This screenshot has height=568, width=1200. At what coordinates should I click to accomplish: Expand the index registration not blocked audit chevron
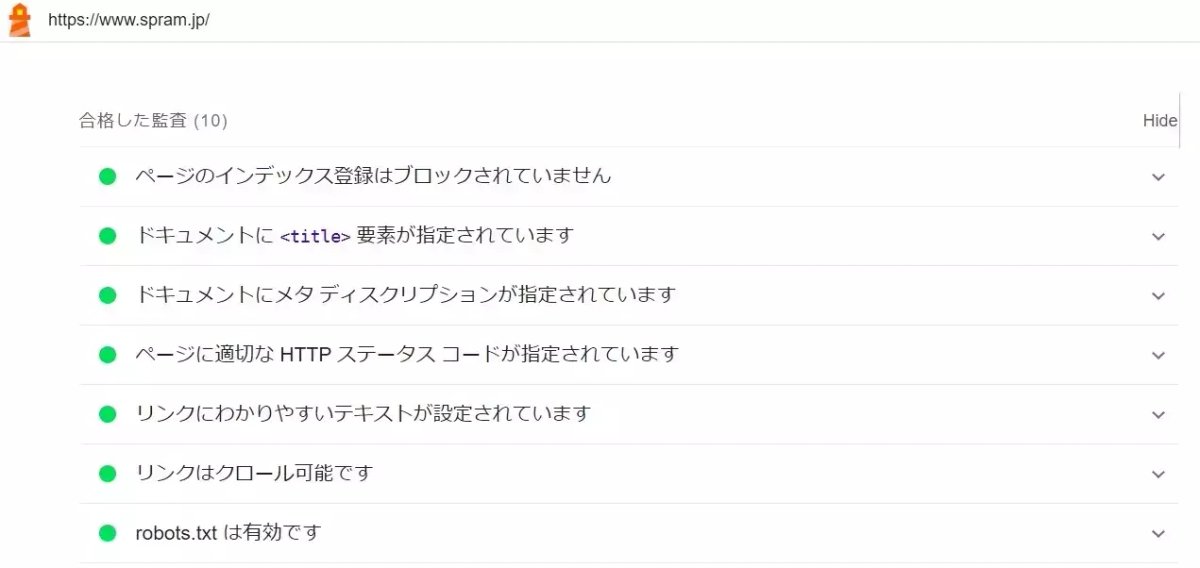point(1158,177)
